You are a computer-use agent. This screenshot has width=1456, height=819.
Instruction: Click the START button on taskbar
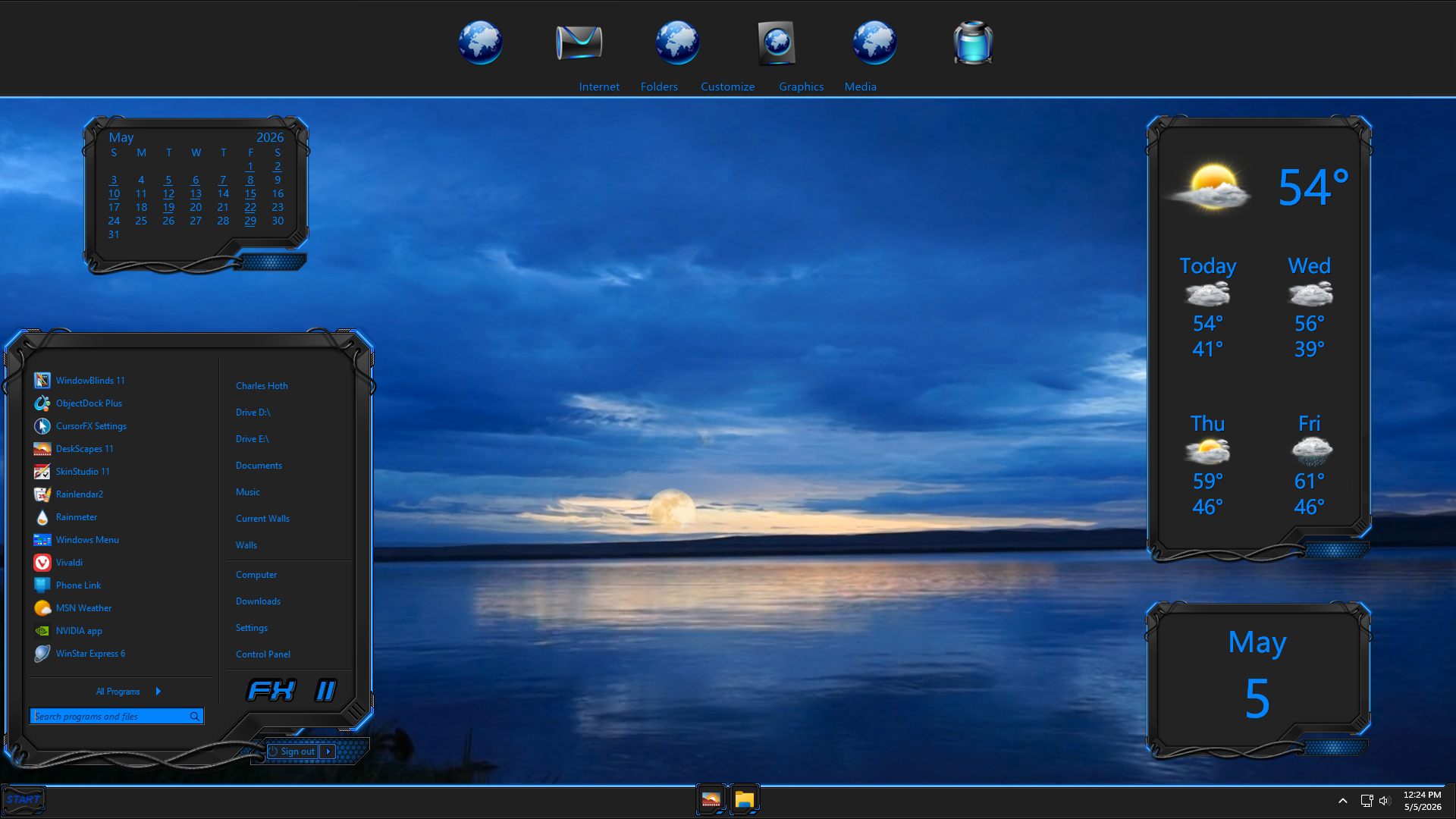pos(23,800)
